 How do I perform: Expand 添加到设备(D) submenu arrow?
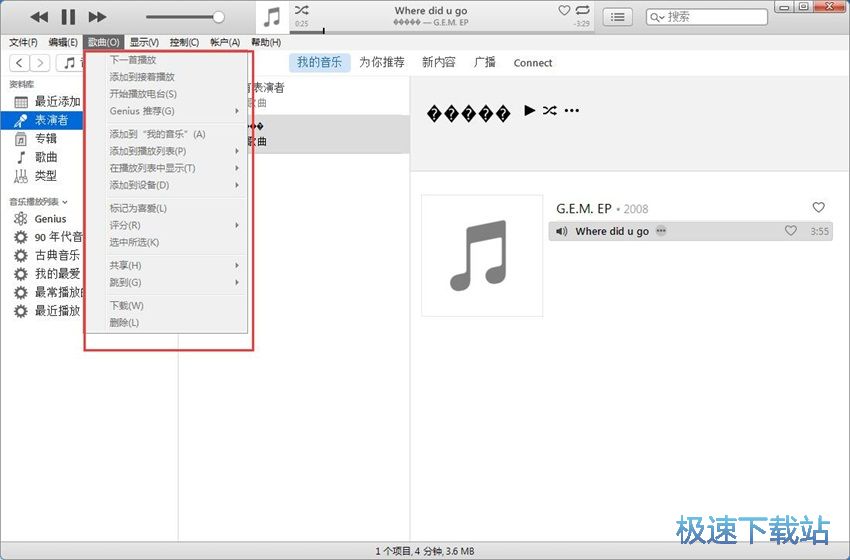[237, 185]
